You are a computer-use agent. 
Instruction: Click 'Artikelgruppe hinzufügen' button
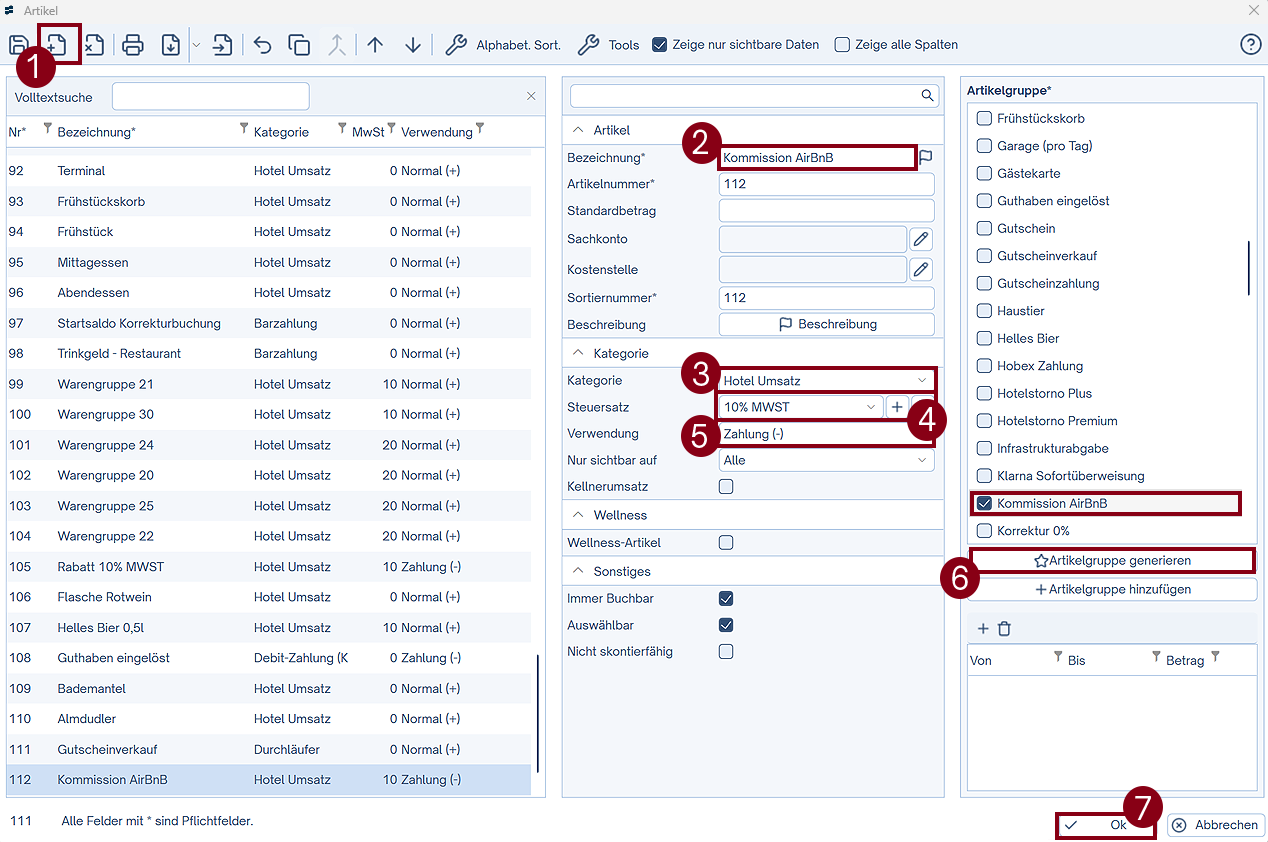point(1112,590)
